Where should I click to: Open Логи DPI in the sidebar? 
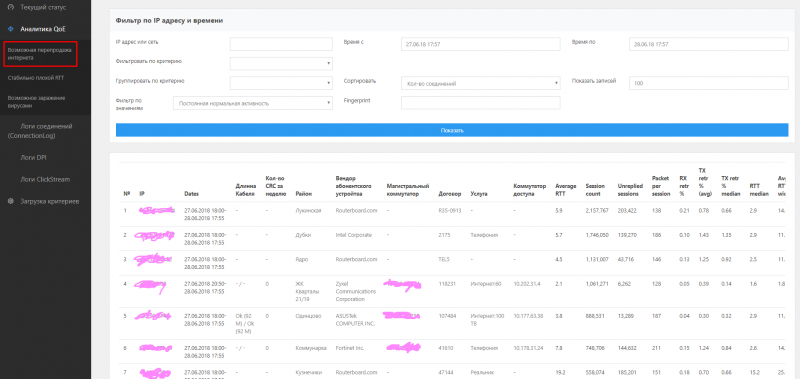[x=34, y=158]
